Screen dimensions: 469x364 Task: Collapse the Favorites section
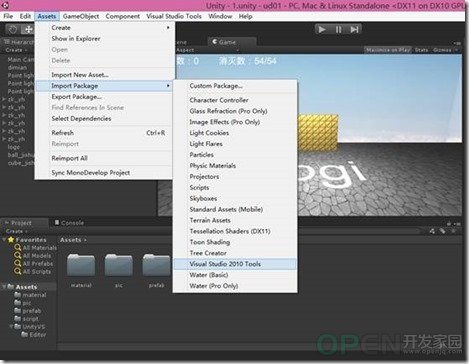point(4,239)
